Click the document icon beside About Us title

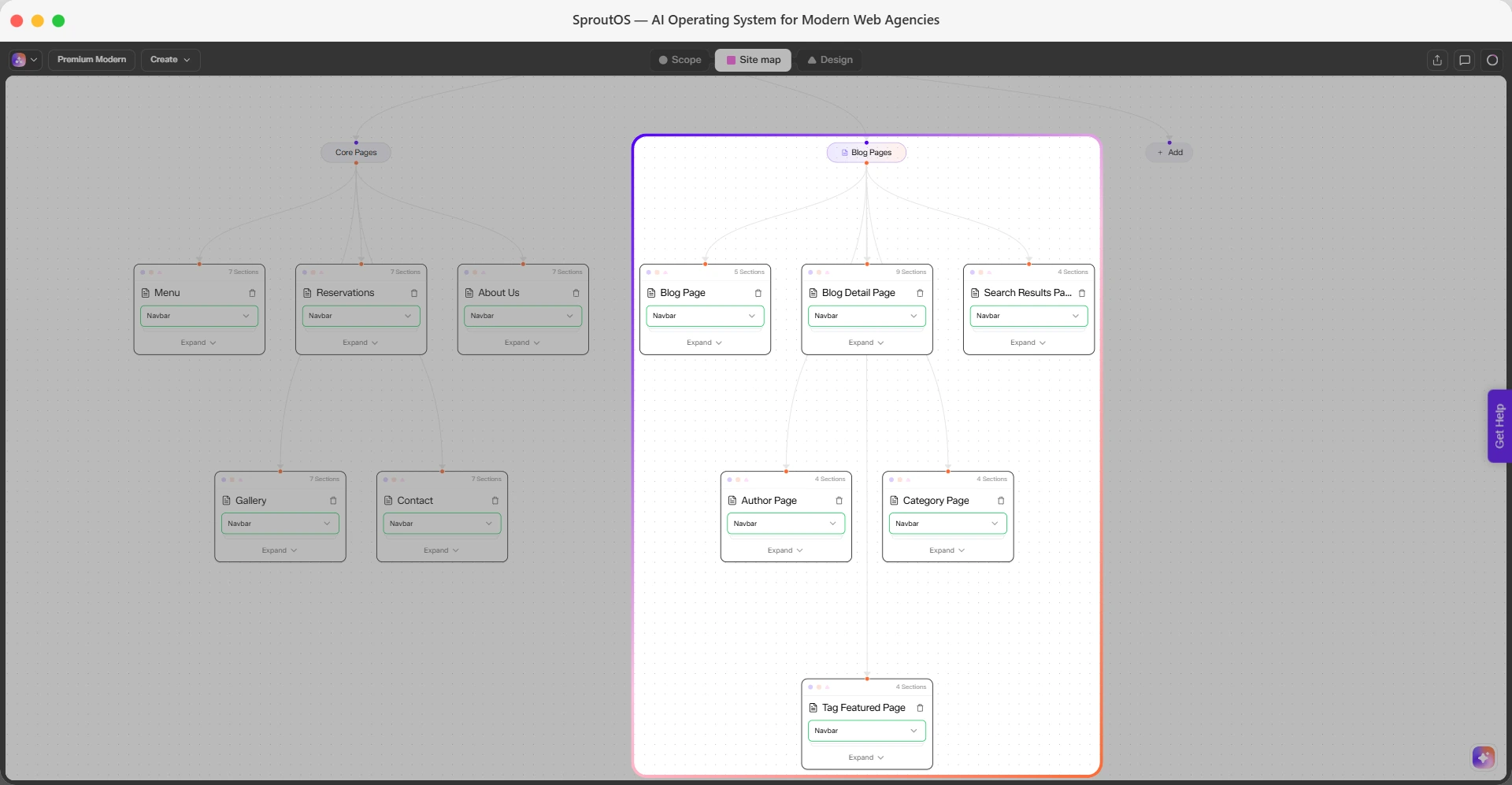pos(469,293)
